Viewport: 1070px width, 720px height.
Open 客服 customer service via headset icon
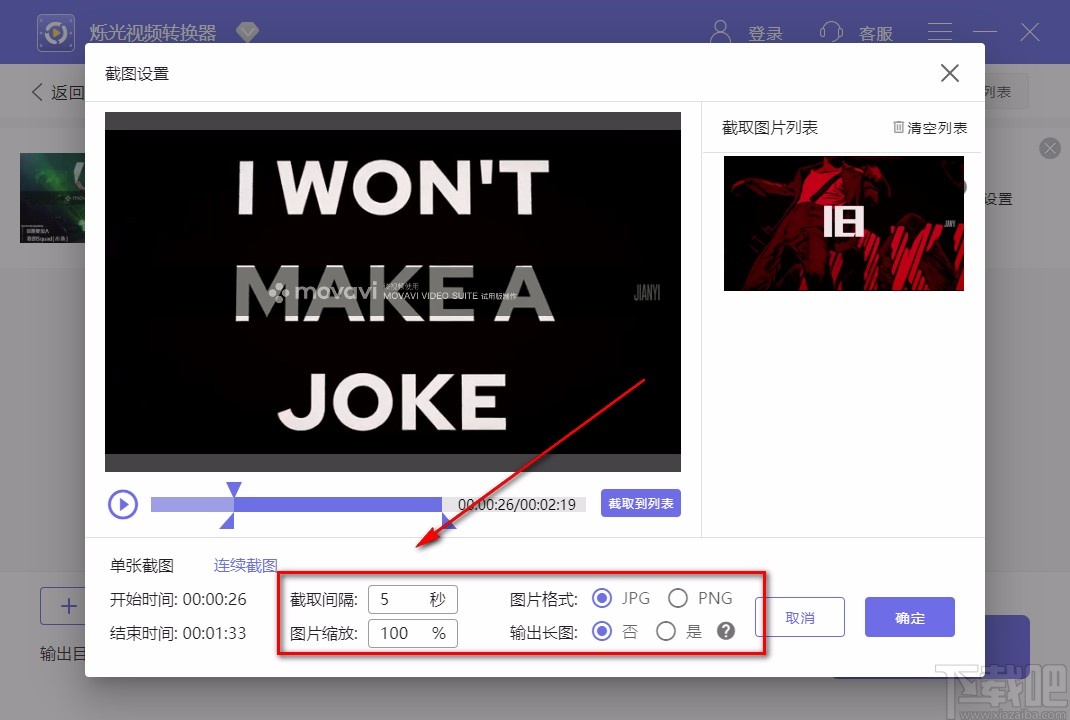(x=831, y=31)
